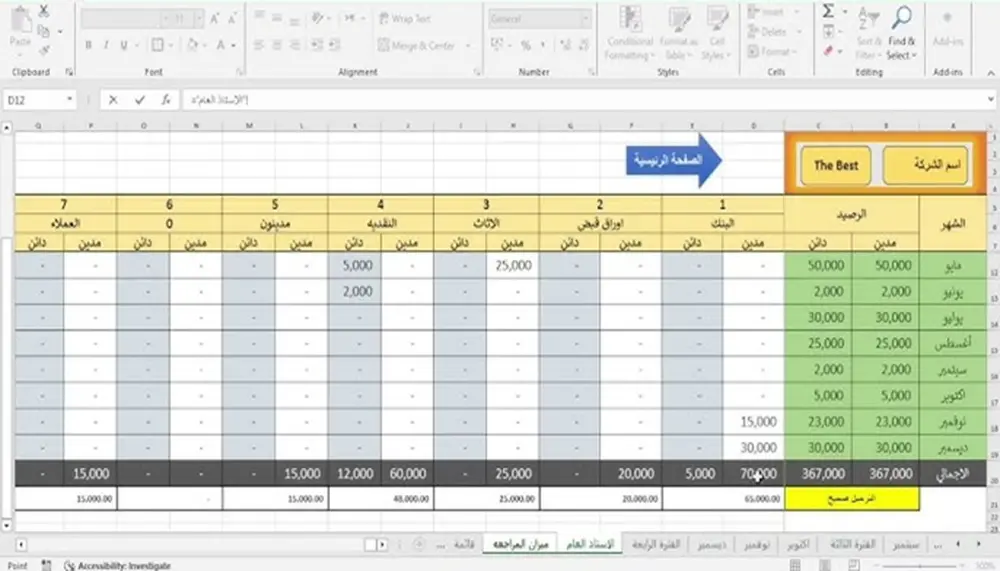
Task: Click the Name Box showing D12
Action: click(x=39, y=100)
